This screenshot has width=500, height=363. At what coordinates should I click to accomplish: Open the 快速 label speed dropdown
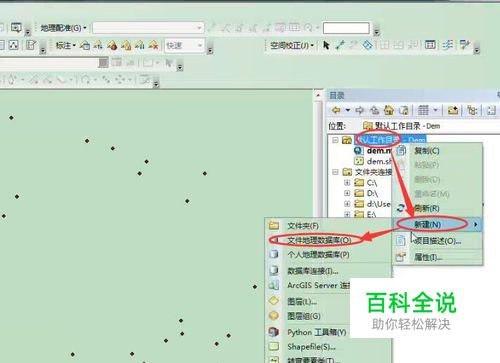(184, 45)
